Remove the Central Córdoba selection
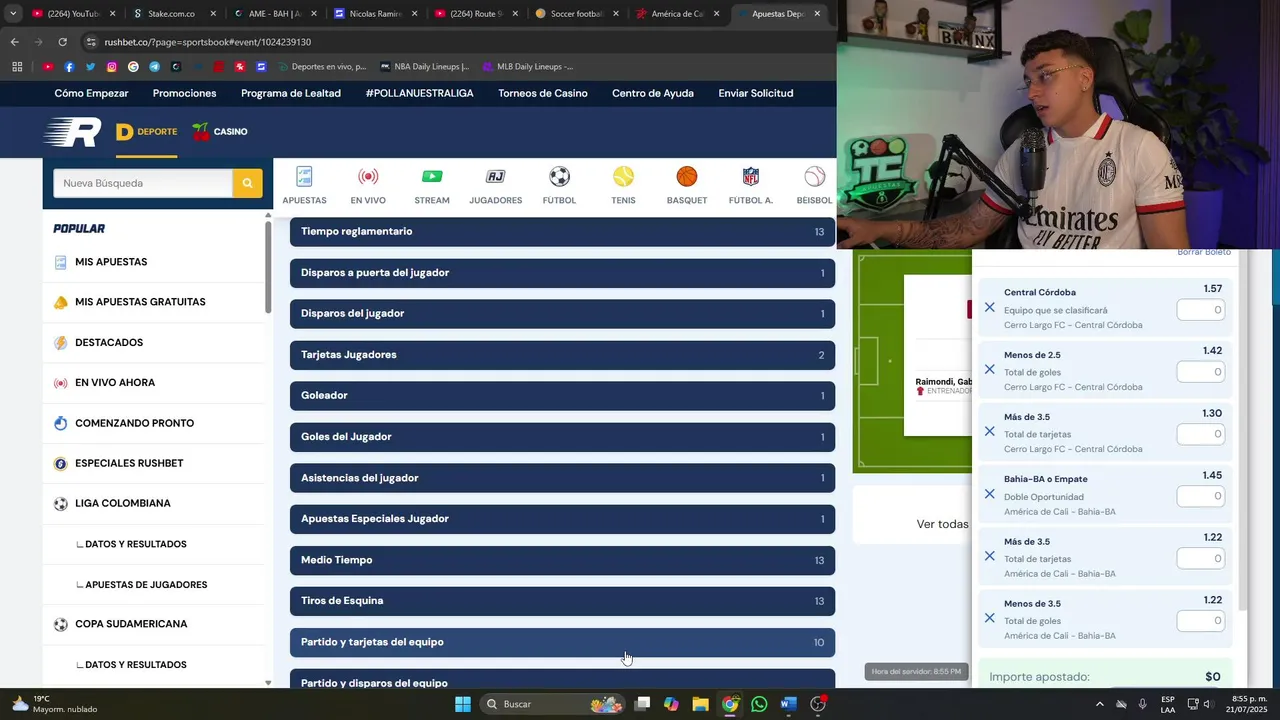 (x=989, y=308)
